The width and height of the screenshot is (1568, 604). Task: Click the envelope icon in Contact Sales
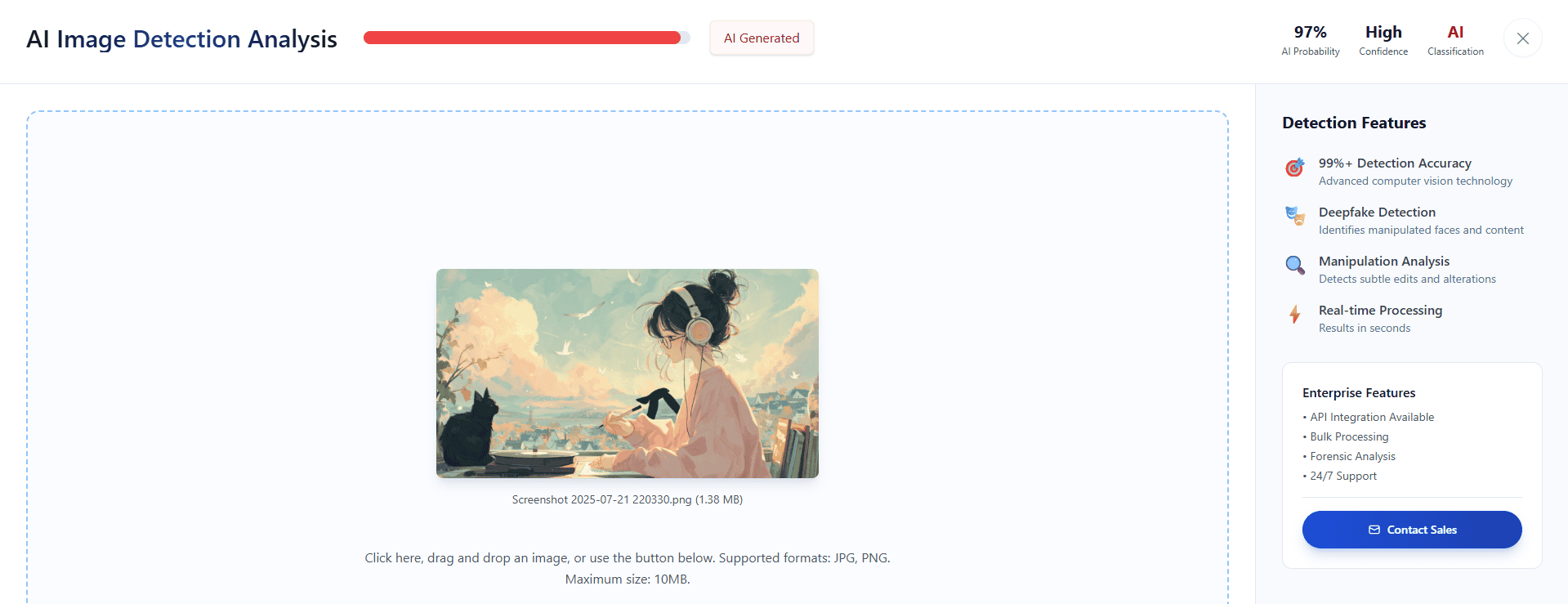pyautogui.click(x=1374, y=530)
